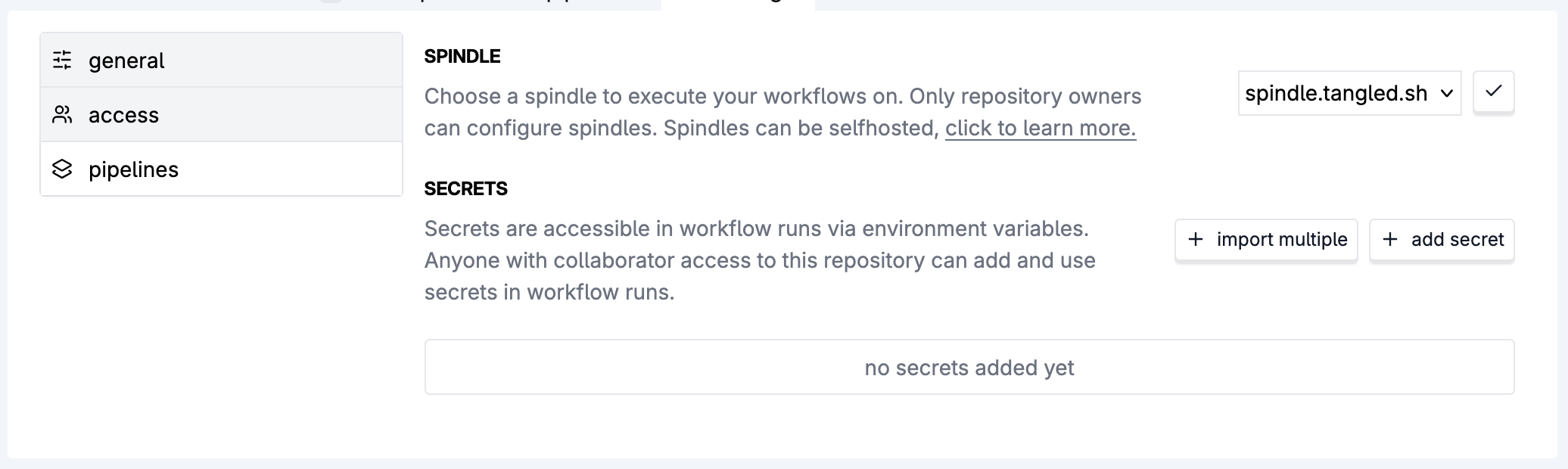Confirm spindle selection with the checkmark button
The width and height of the screenshot is (1568, 469).
click(1493, 92)
